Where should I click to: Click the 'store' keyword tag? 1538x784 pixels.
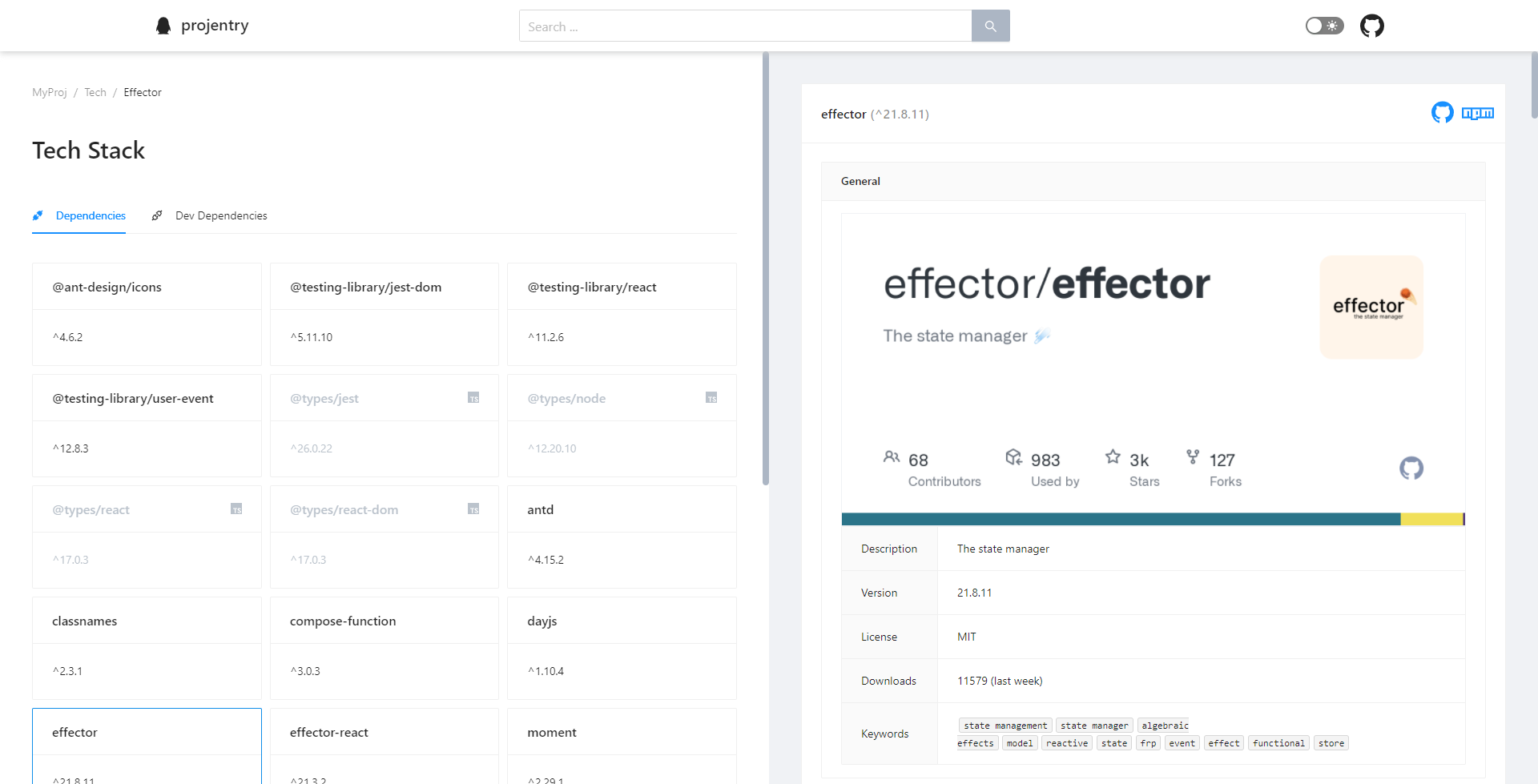(1331, 743)
